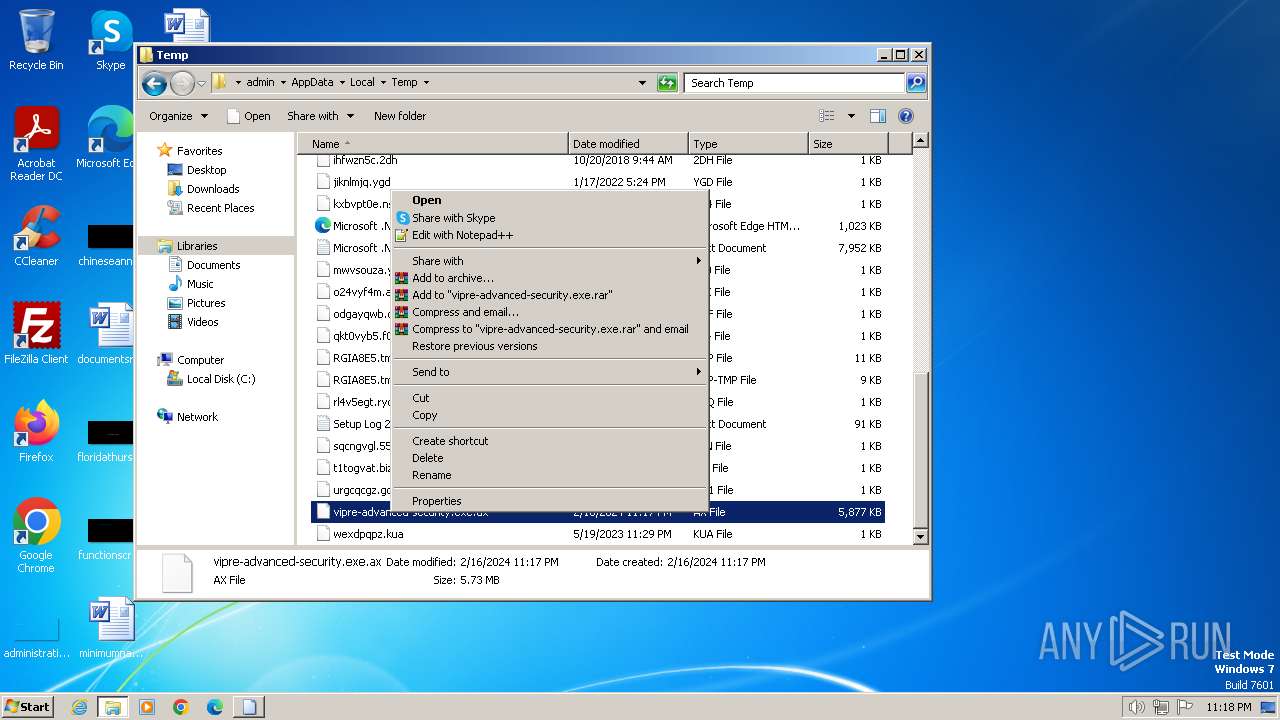Open Local Disk (C:) in tree
The width and height of the screenshot is (1280, 720).
click(221, 379)
